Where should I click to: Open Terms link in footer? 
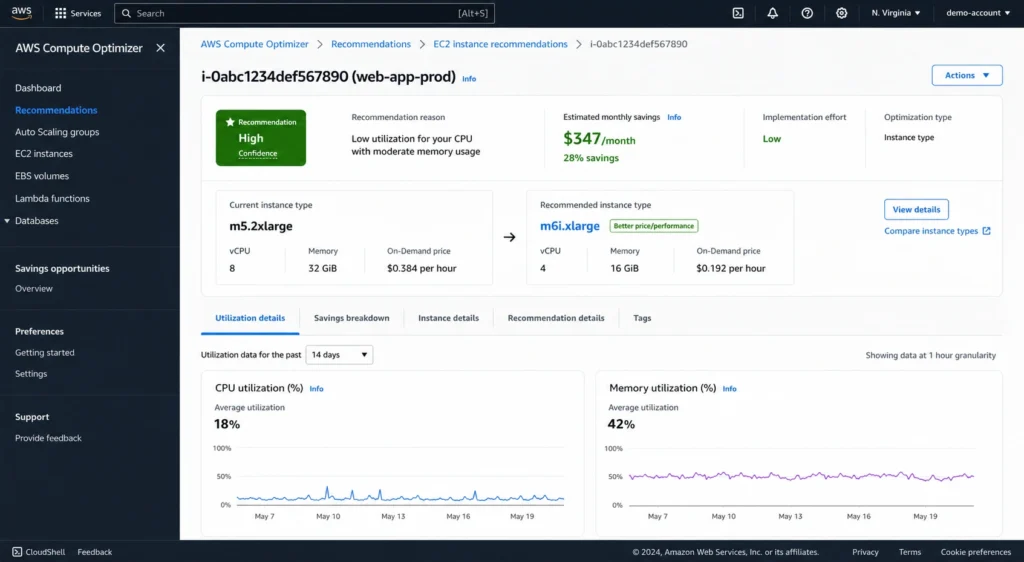click(x=910, y=552)
